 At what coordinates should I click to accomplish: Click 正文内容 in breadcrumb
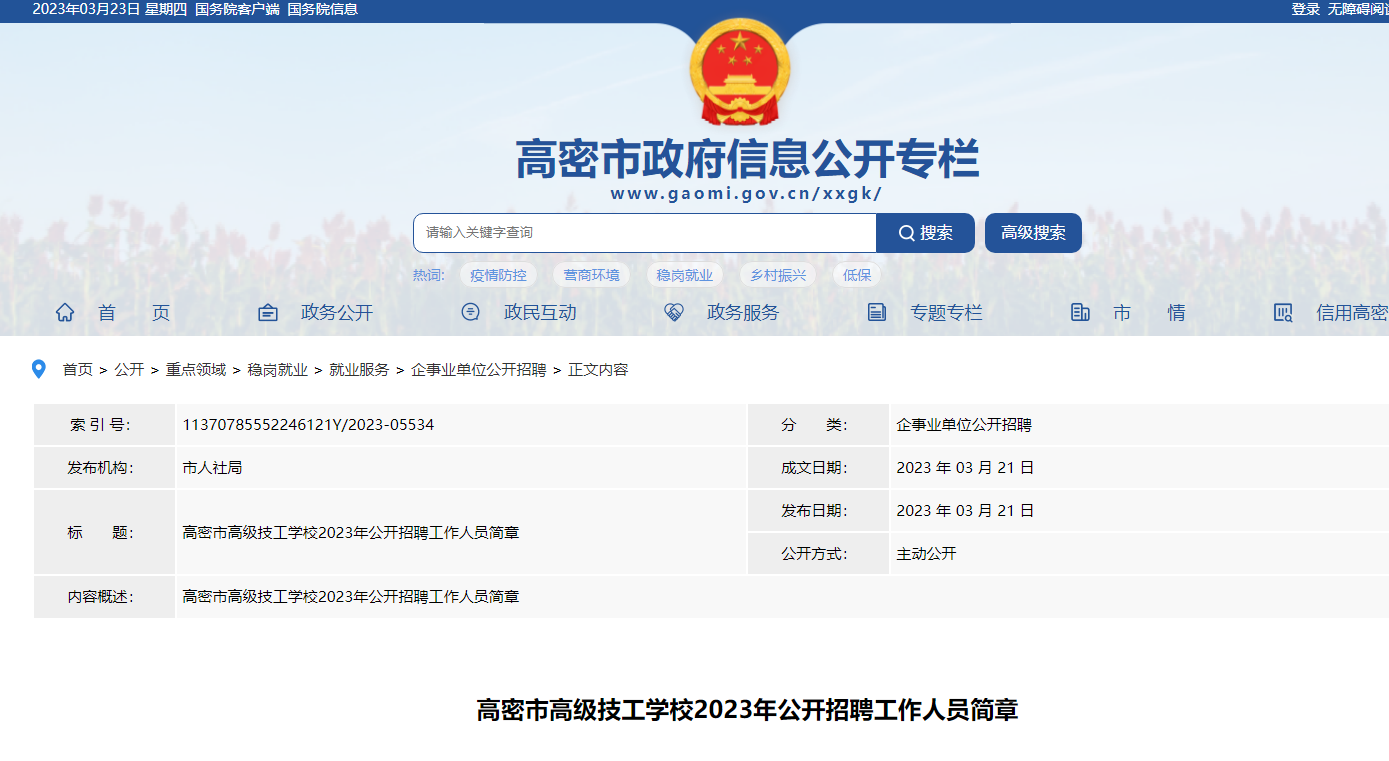pyautogui.click(x=598, y=369)
